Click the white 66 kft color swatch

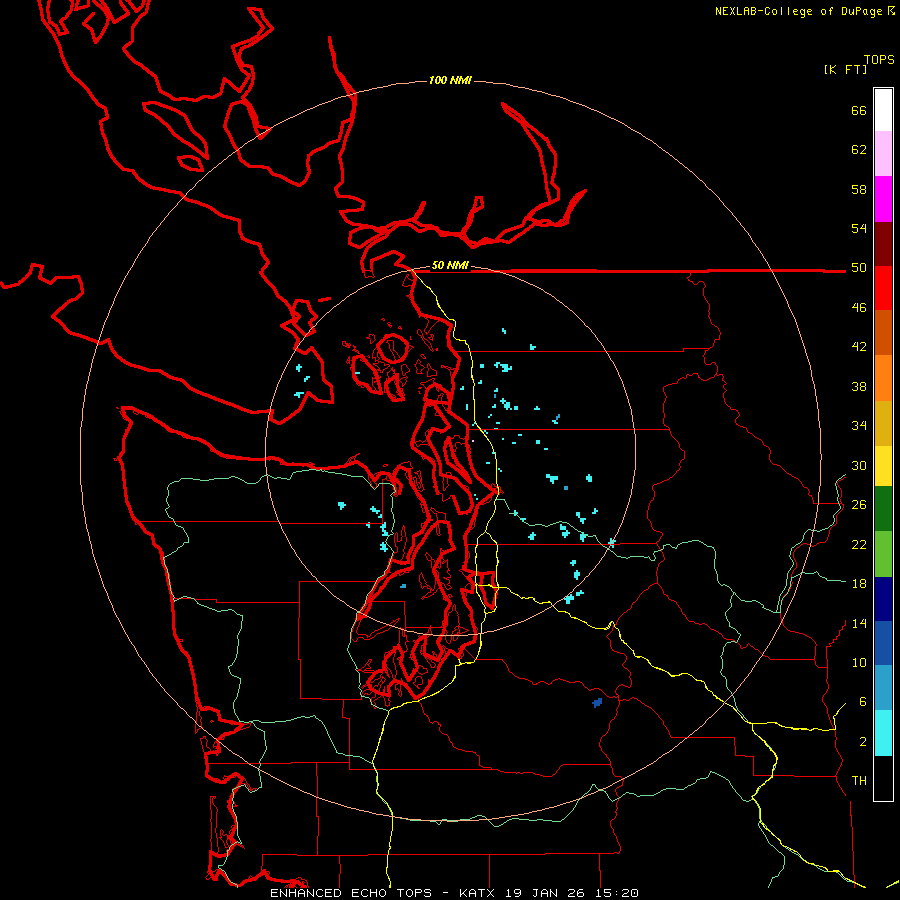coord(883,110)
